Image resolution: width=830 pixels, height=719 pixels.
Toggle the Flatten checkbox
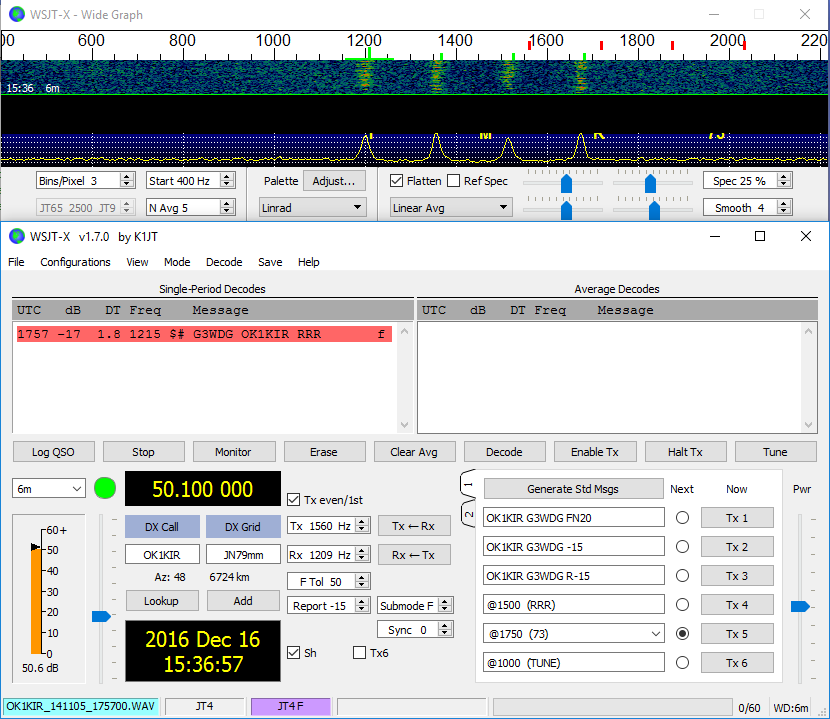pos(397,181)
